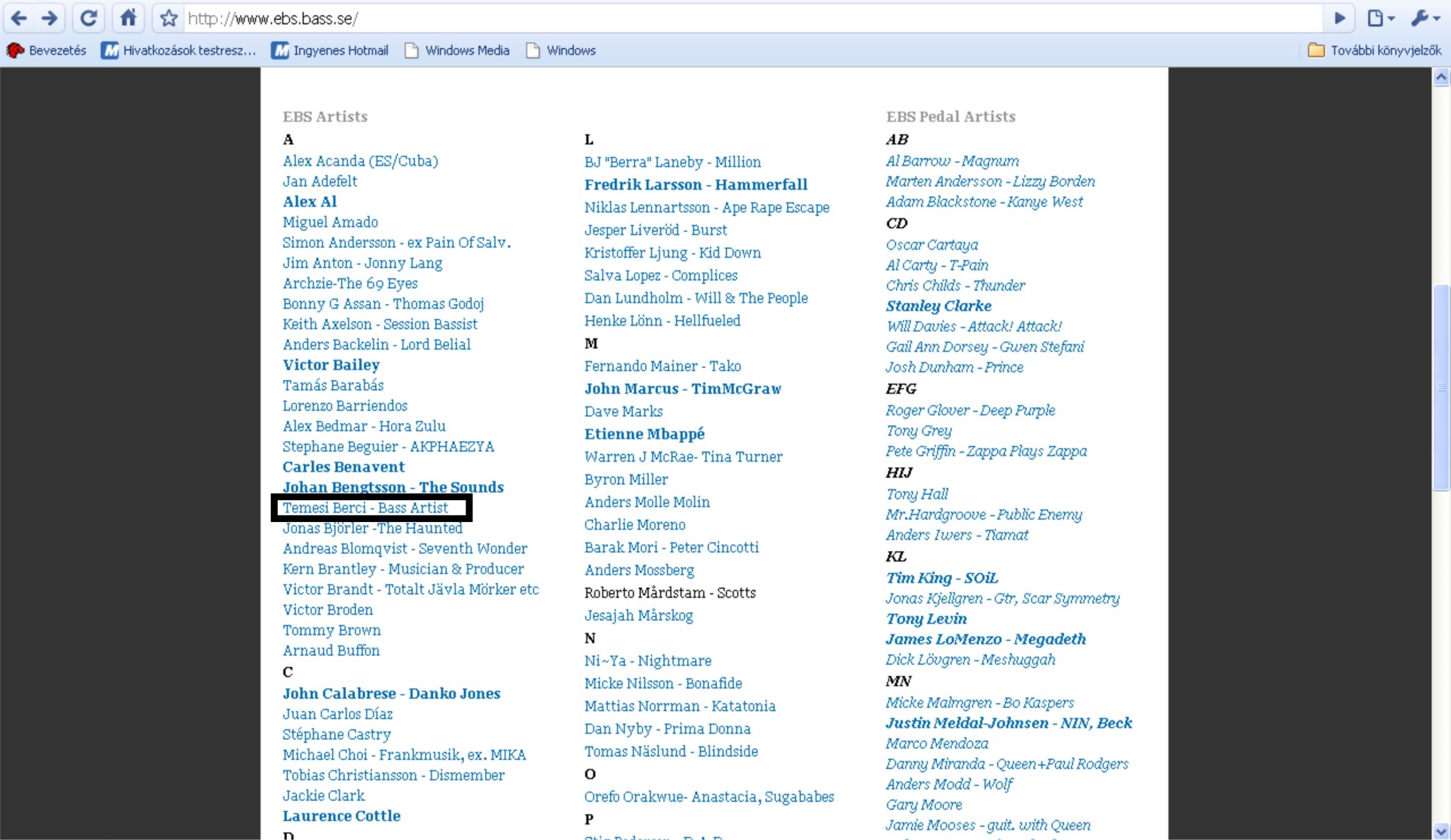Open Tomas Näslund - Blindside link

671,751
